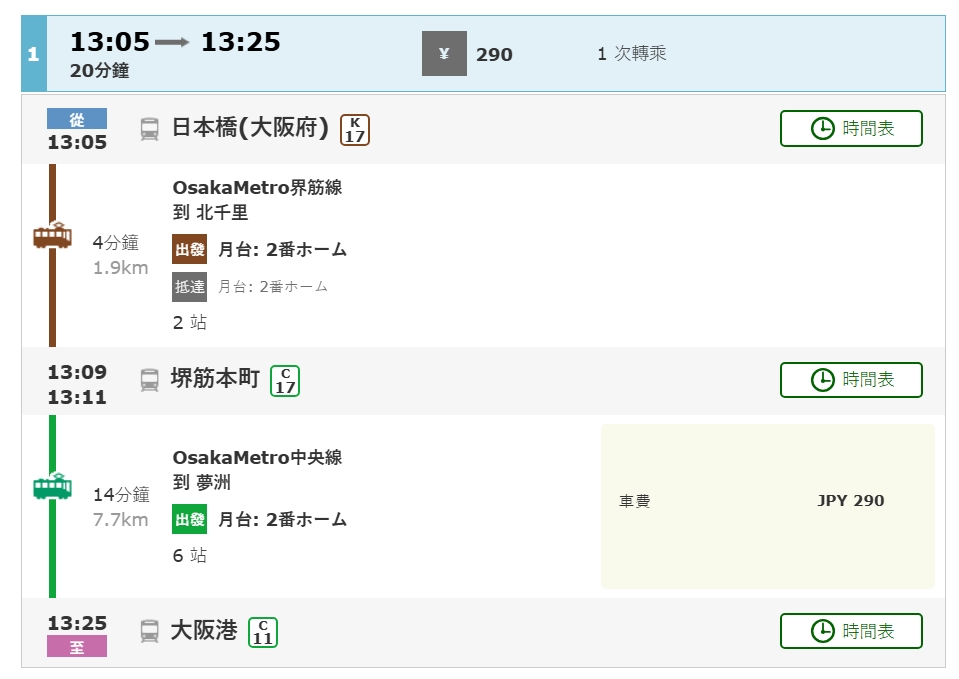Image resolution: width=959 pixels, height=679 pixels.
Task: Click the 大阪港 destination station name
Action: coord(204,631)
